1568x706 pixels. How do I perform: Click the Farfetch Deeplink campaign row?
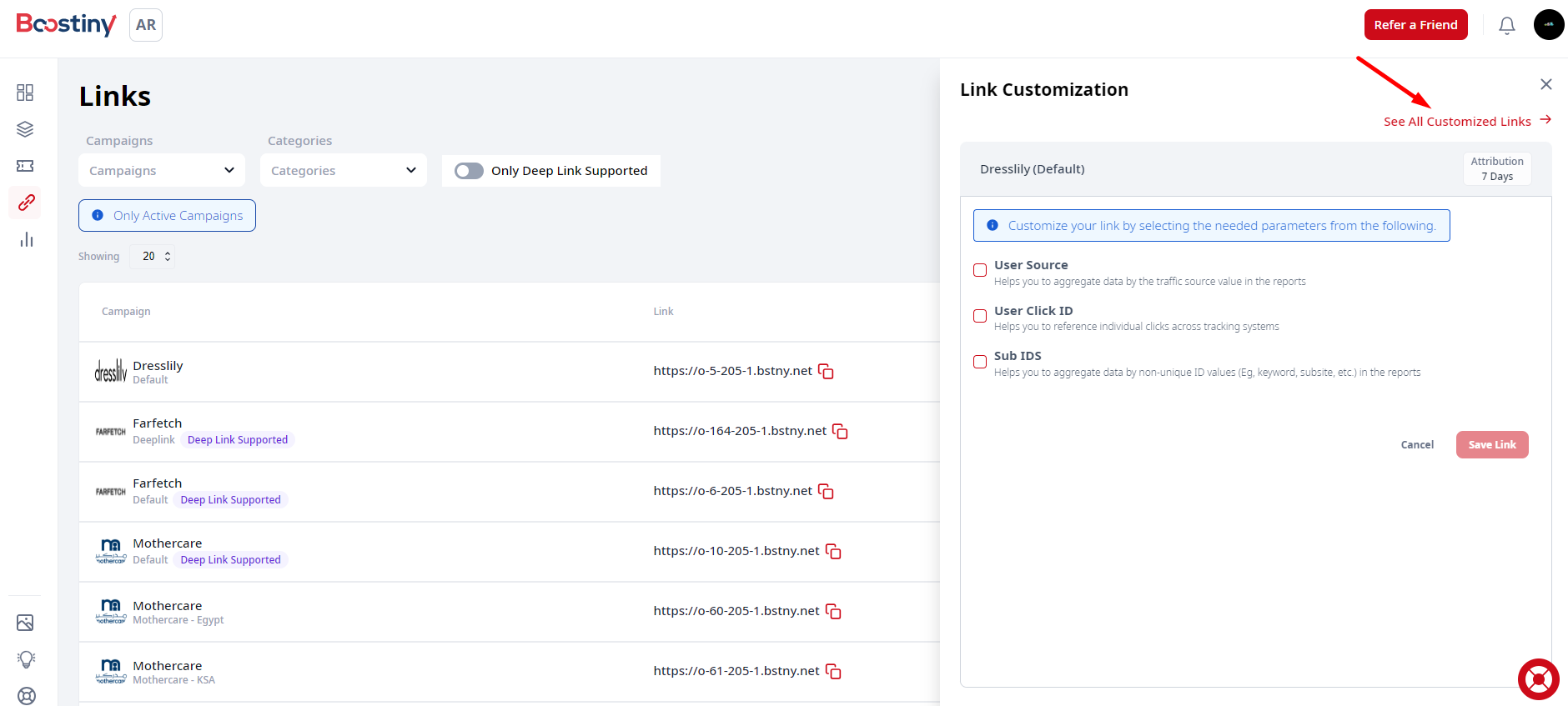coord(509,432)
